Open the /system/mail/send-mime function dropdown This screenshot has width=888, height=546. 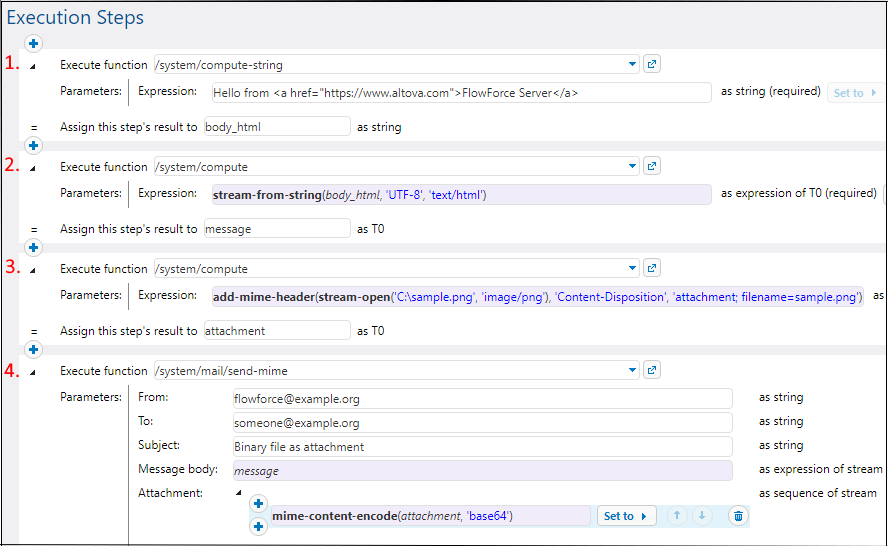point(632,371)
